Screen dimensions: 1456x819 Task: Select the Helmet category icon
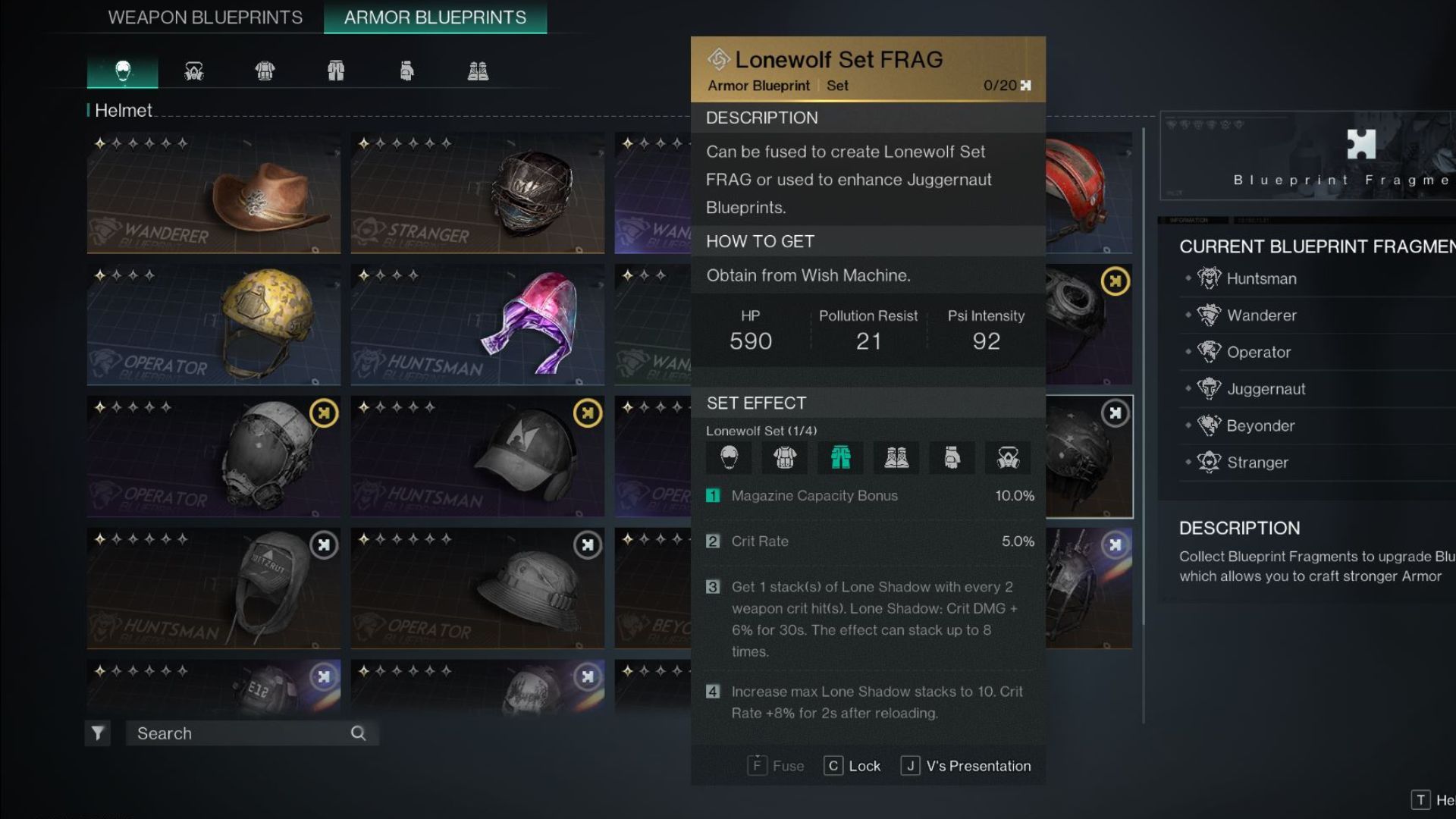122,68
